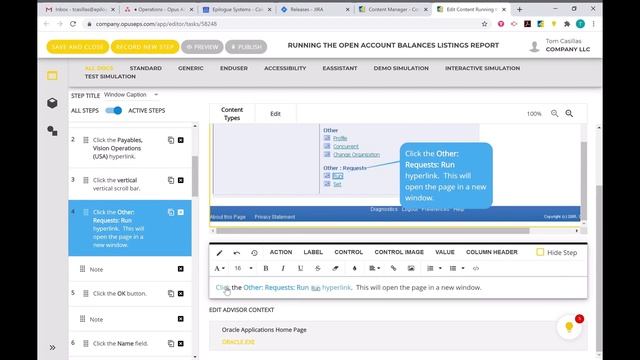This screenshot has height=360, width=640.
Task: Switch to the Enduser tab
Action: click(x=234, y=68)
